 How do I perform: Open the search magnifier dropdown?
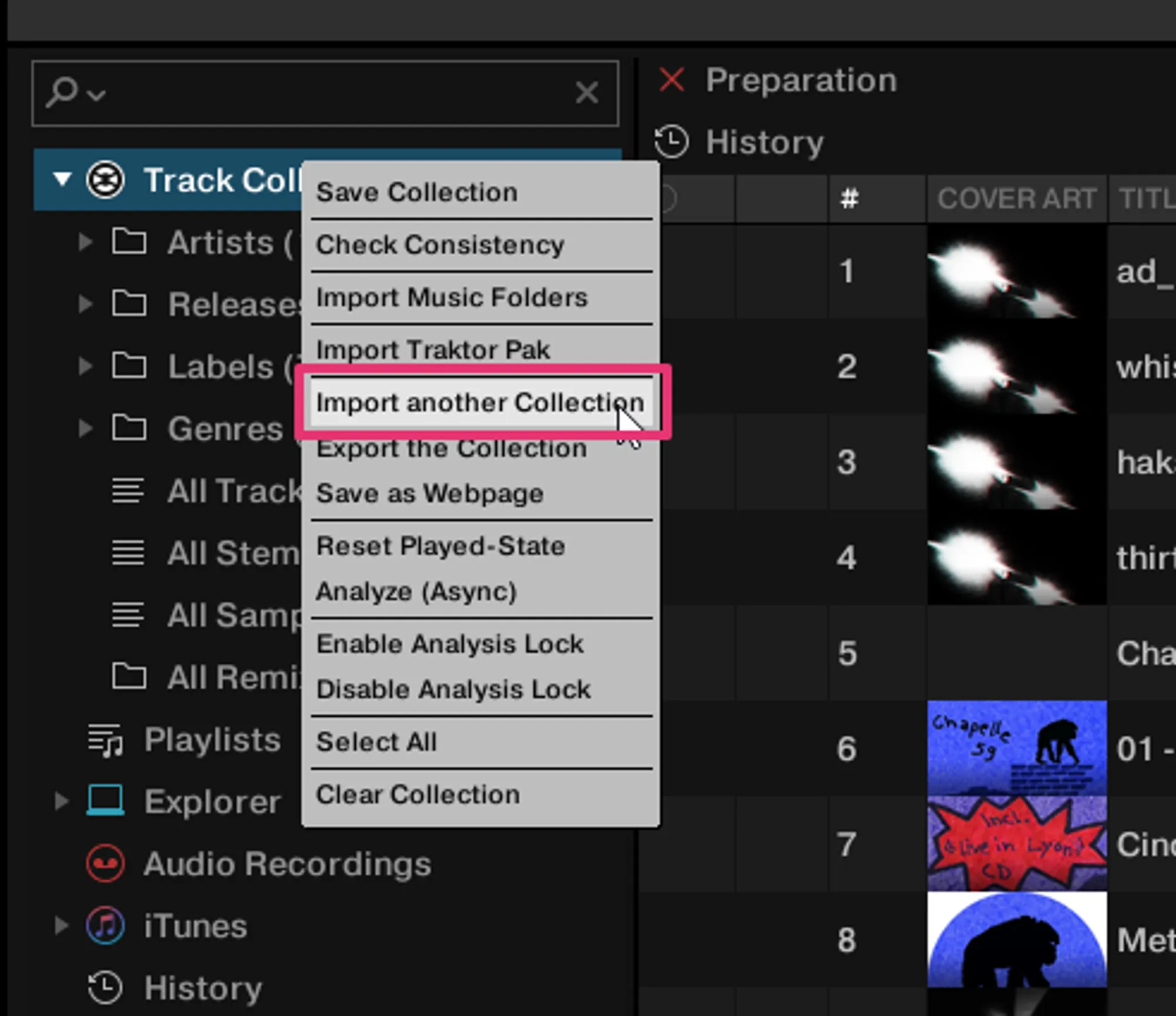pos(76,93)
